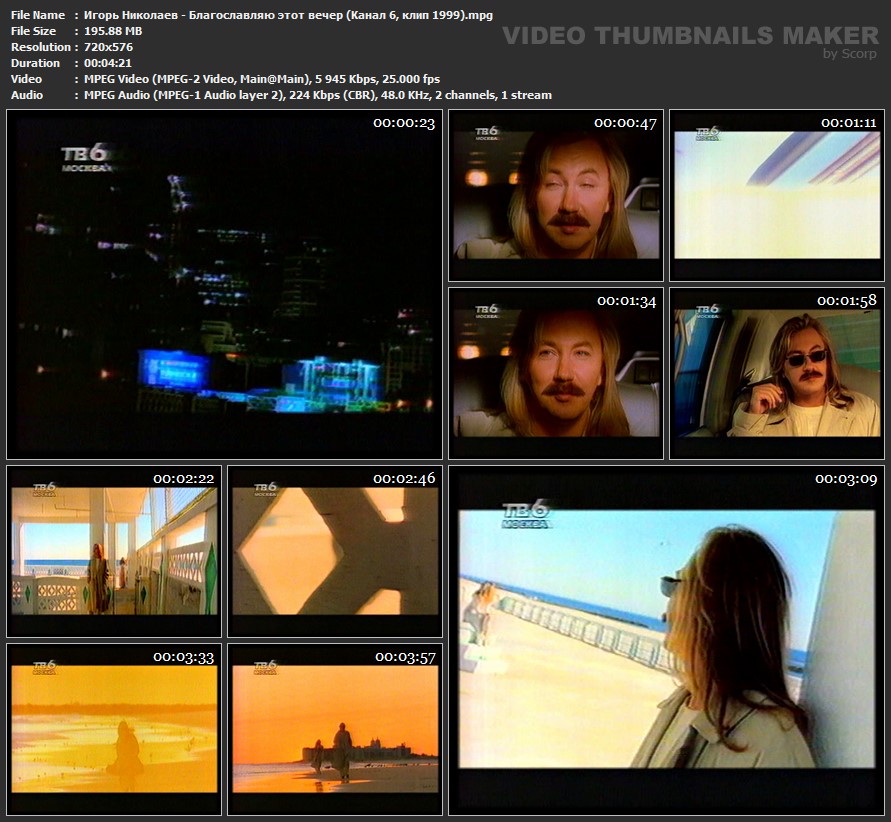Image resolution: width=891 pixels, height=822 pixels.
Task: Select the sunset walk thumbnail at 00:03:57
Action: 335,729
